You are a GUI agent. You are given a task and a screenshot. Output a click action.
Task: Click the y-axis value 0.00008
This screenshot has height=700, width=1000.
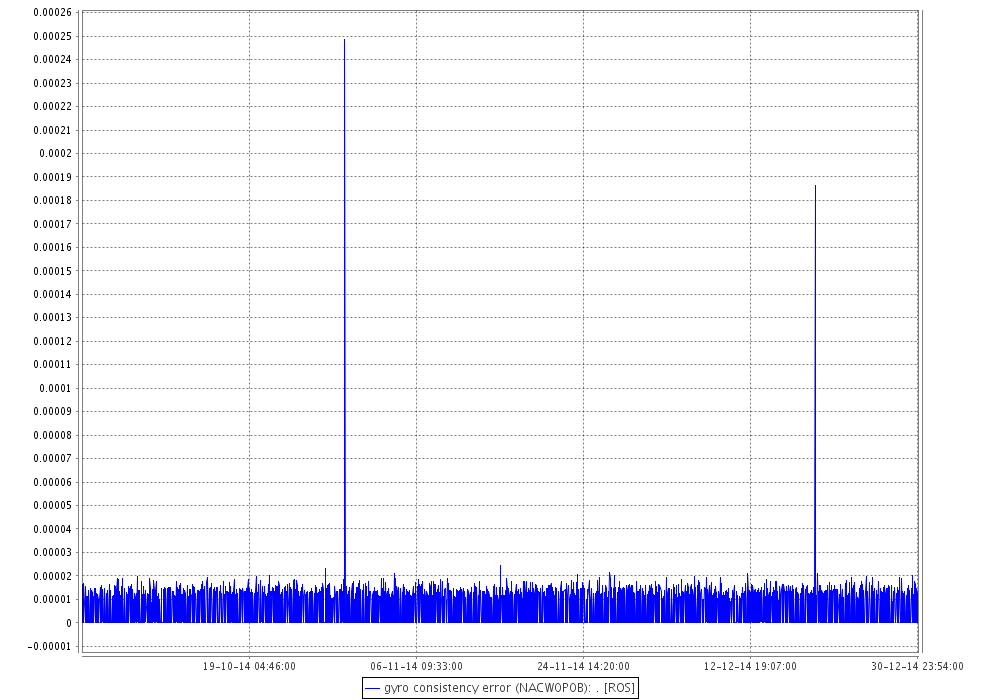[53, 435]
